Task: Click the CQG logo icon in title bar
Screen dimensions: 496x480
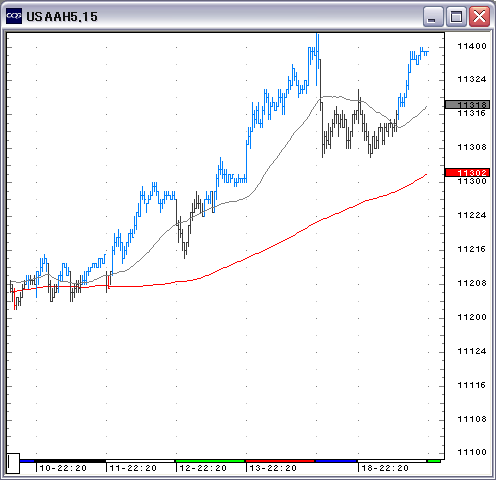Action: [14, 16]
